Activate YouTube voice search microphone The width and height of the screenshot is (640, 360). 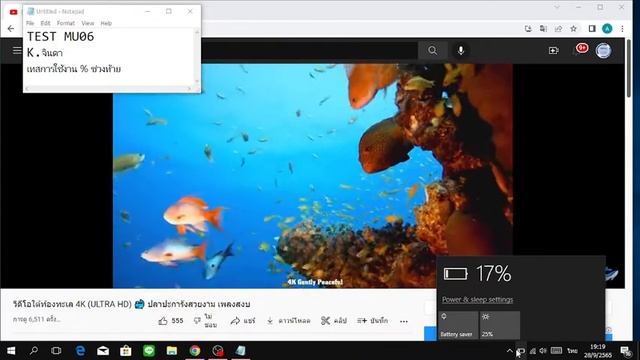click(x=461, y=51)
